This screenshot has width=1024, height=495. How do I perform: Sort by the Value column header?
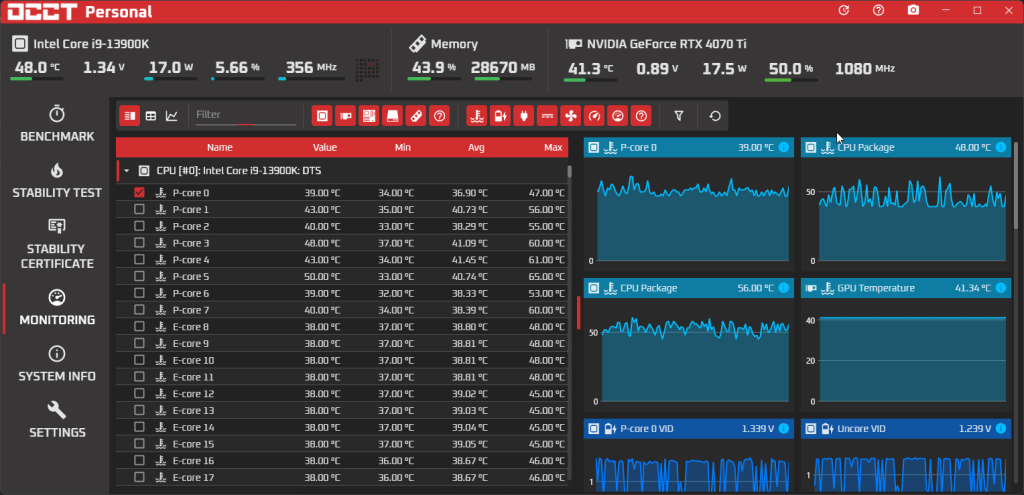[325, 148]
